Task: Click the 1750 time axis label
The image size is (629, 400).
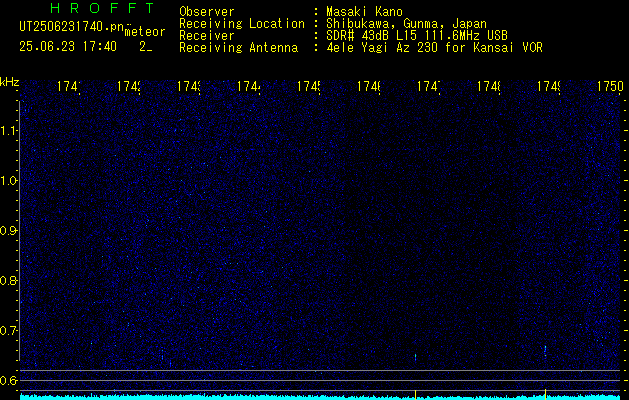Action: click(x=610, y=87)
